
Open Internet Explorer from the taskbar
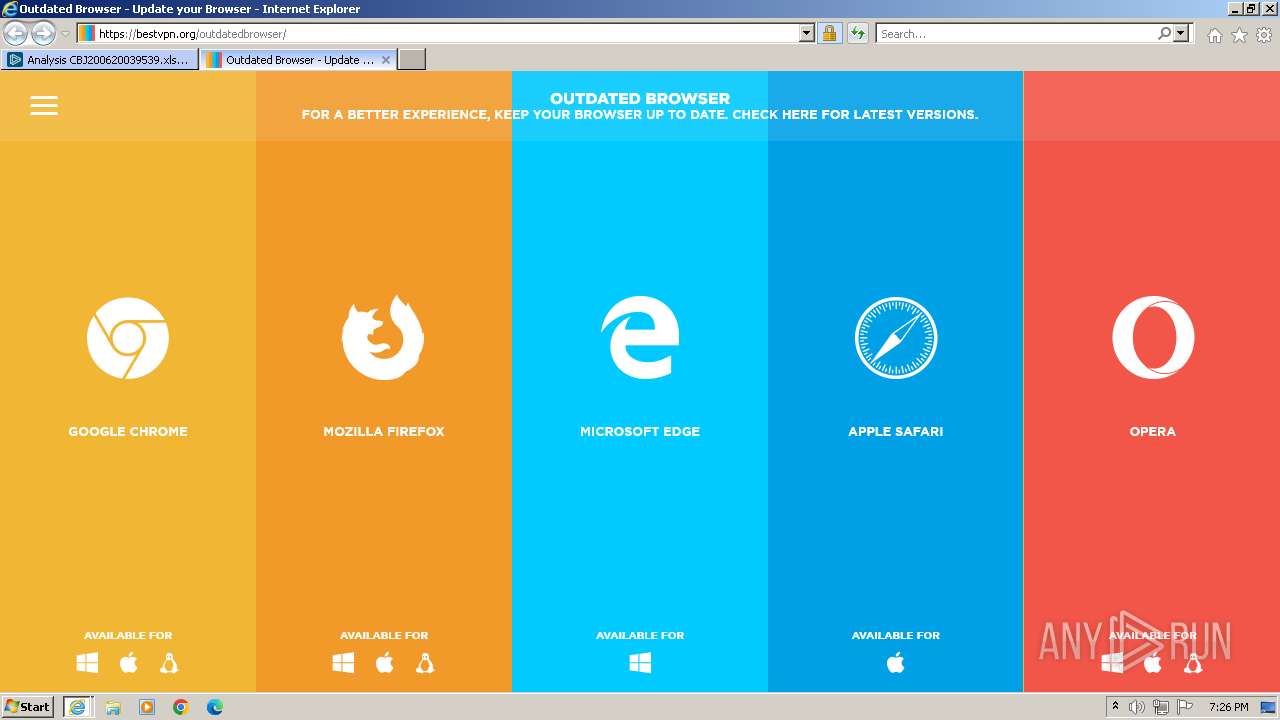click(79, 707)
